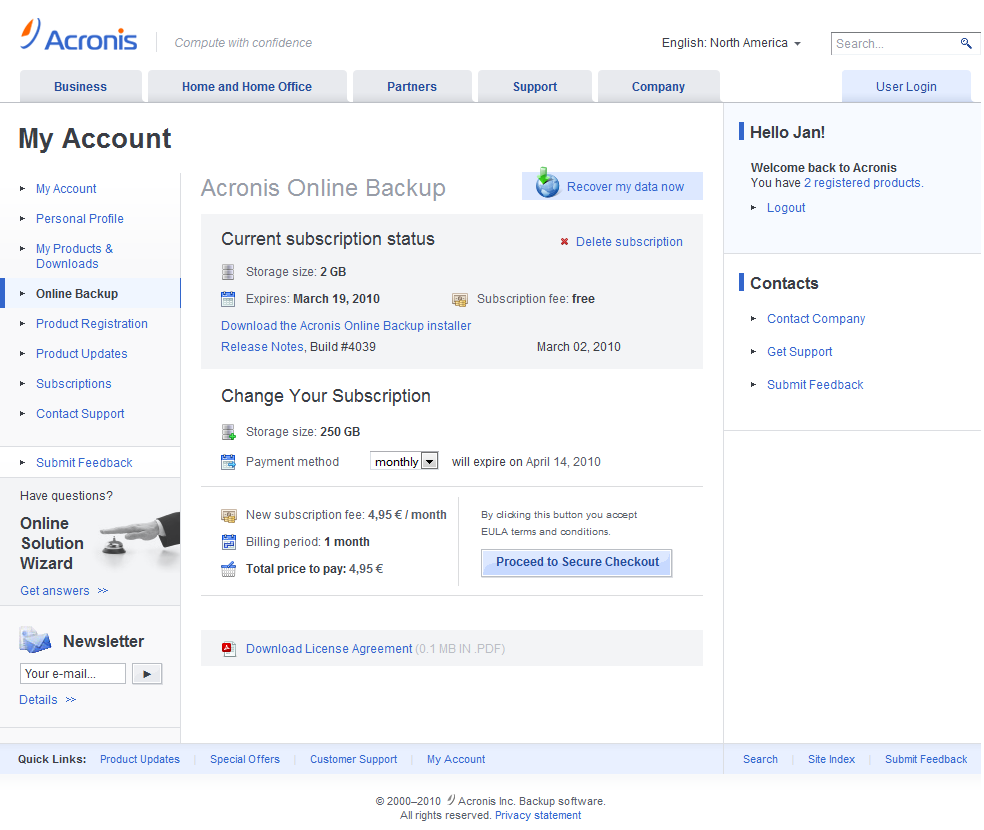Viewport: 984px width, 830px height.
Task: Click the storage icon beside 250 GB
Action: coord(228,432)
